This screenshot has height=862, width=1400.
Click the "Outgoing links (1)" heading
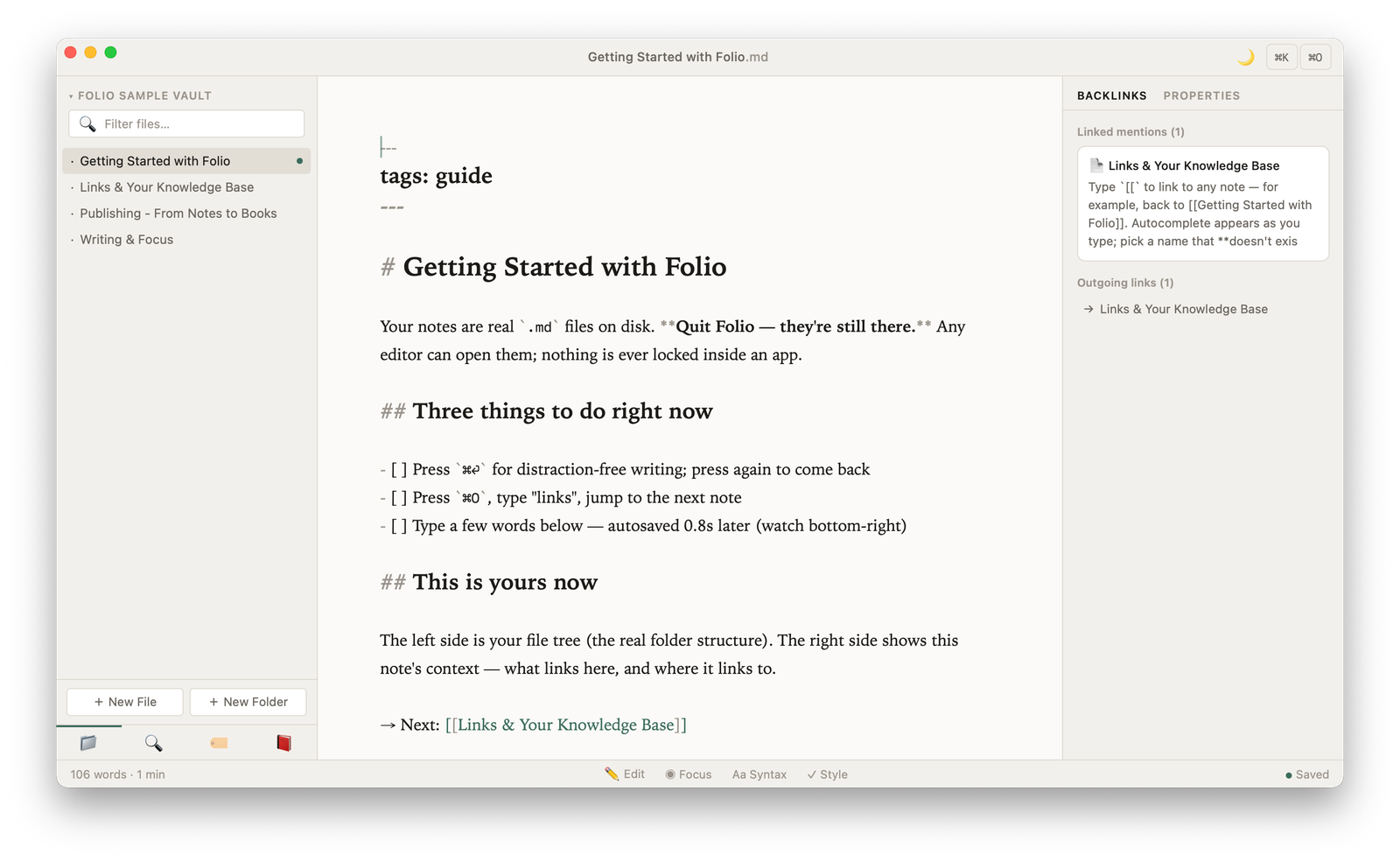point(1125,283)
